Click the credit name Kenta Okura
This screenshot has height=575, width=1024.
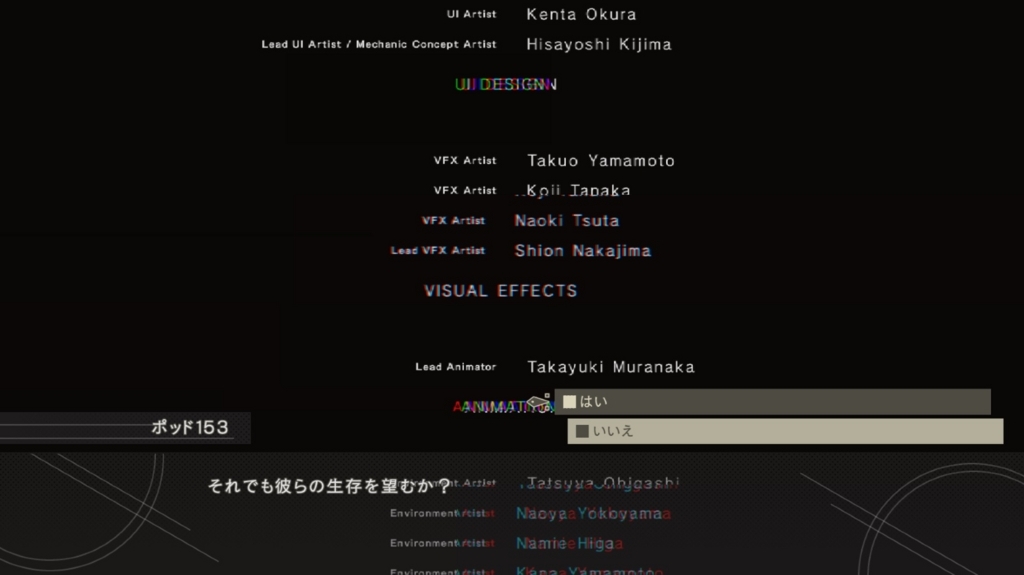[x=581, y=14]
